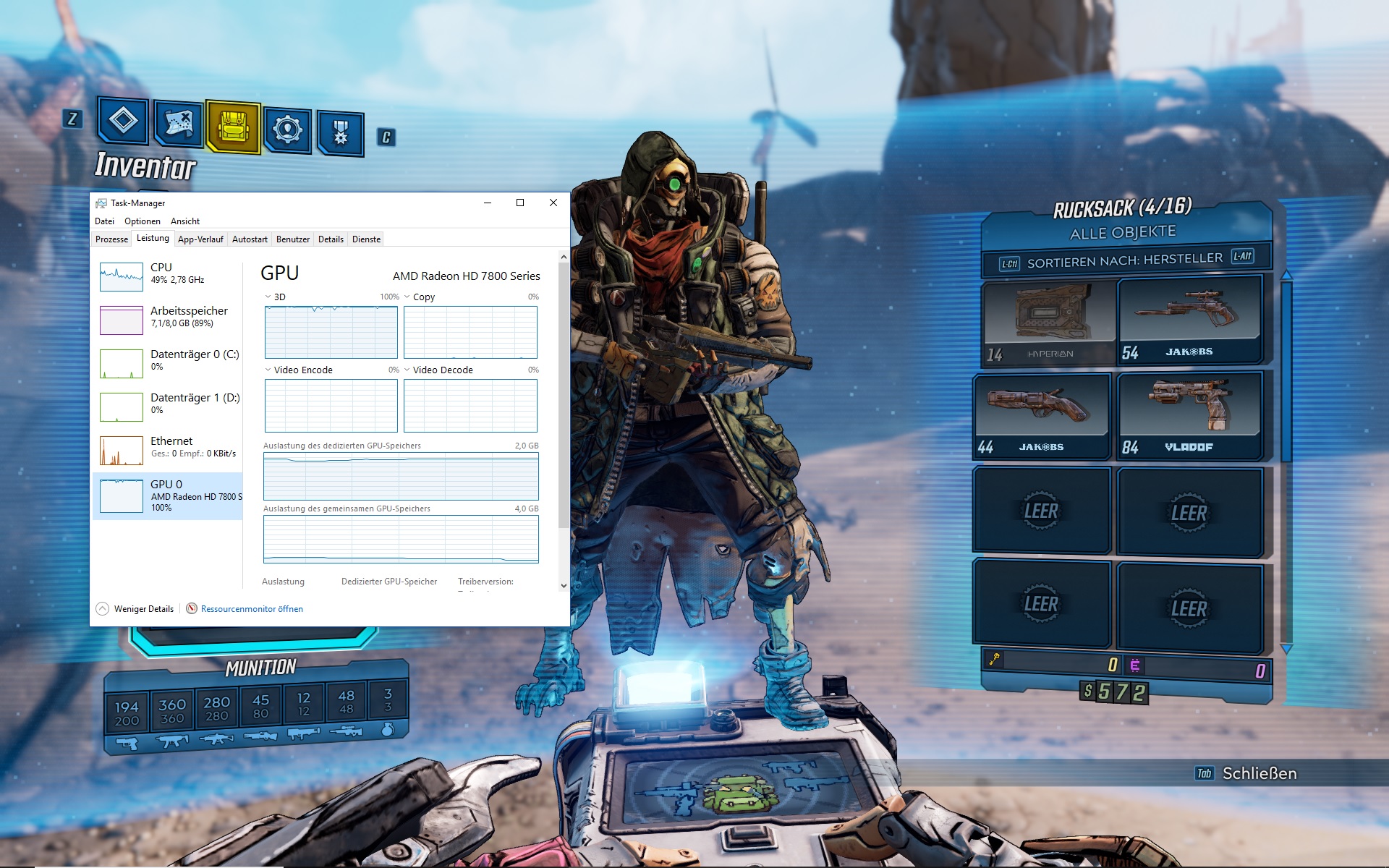The image size is (1389, 868).
Task: Select the level 54 Jakobs revolver
Action: click(1190, 320)
